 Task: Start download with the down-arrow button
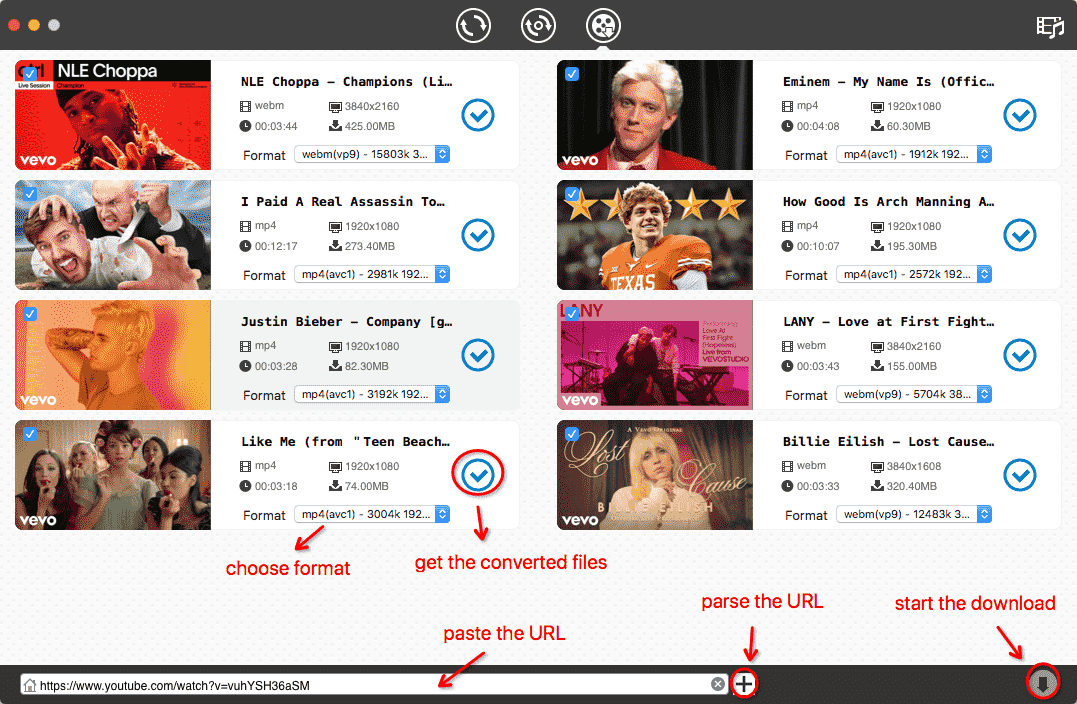1043,683
